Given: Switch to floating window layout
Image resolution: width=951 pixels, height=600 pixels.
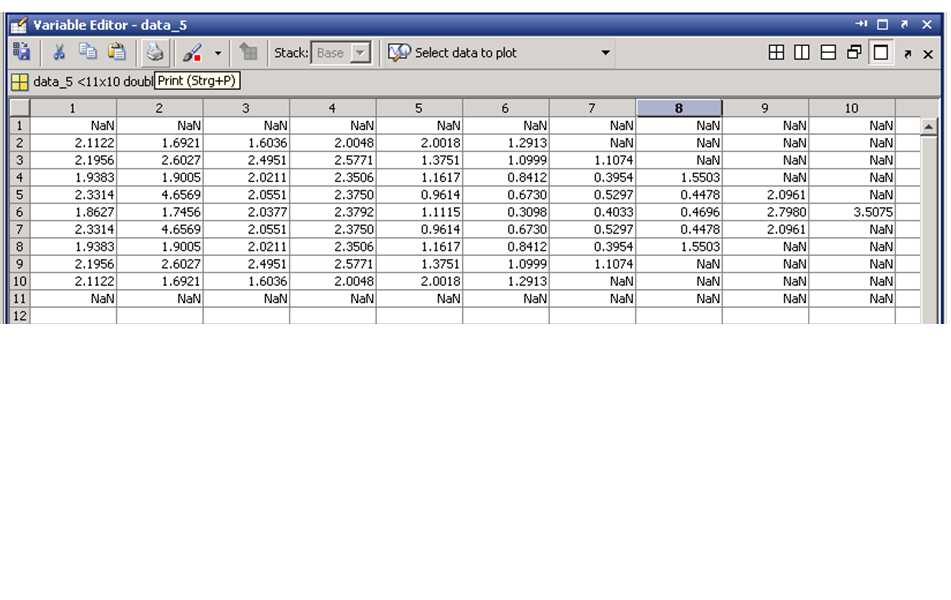Looking at the screenshot, I should point(854,53).
